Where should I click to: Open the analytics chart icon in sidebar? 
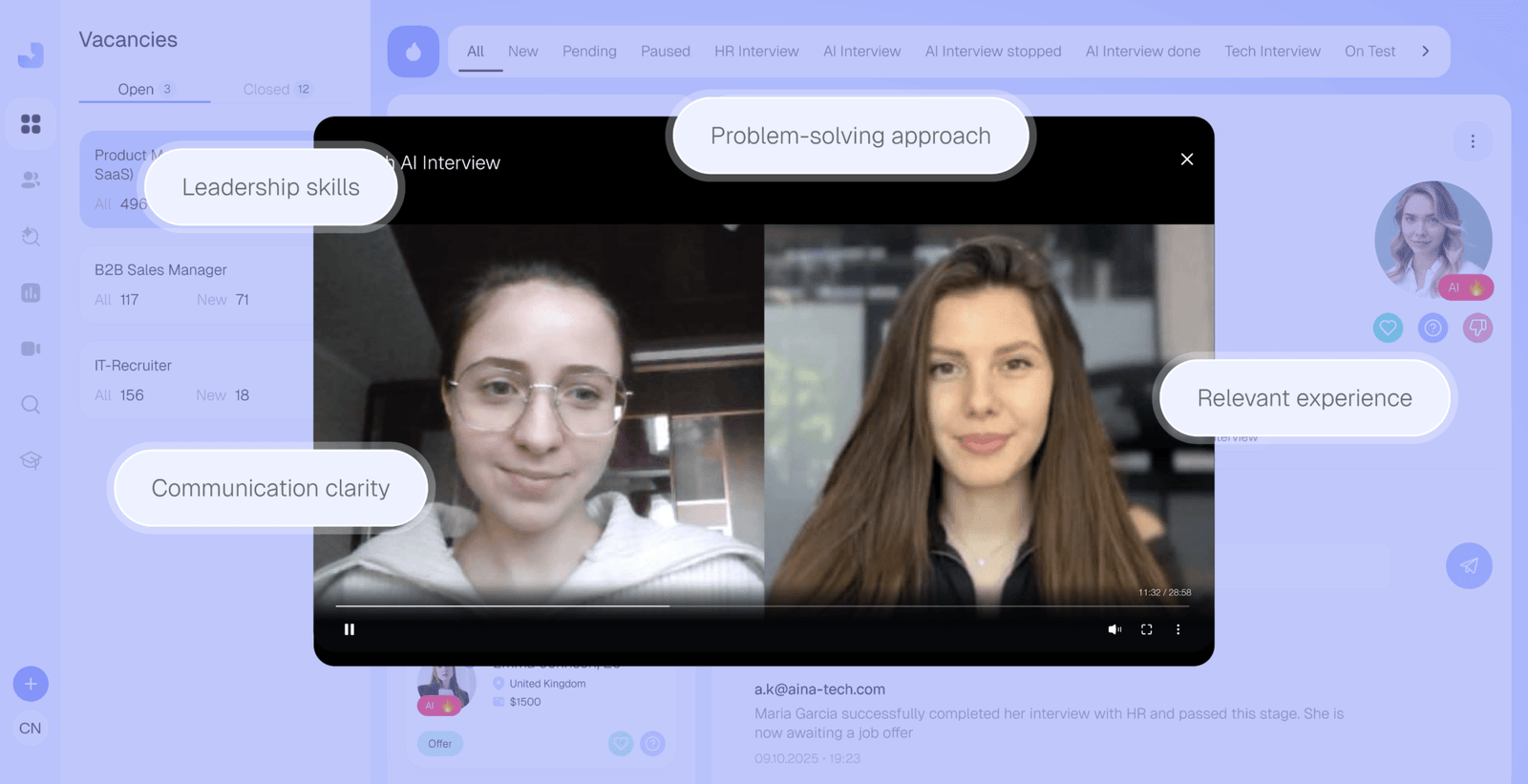point(31,293)
